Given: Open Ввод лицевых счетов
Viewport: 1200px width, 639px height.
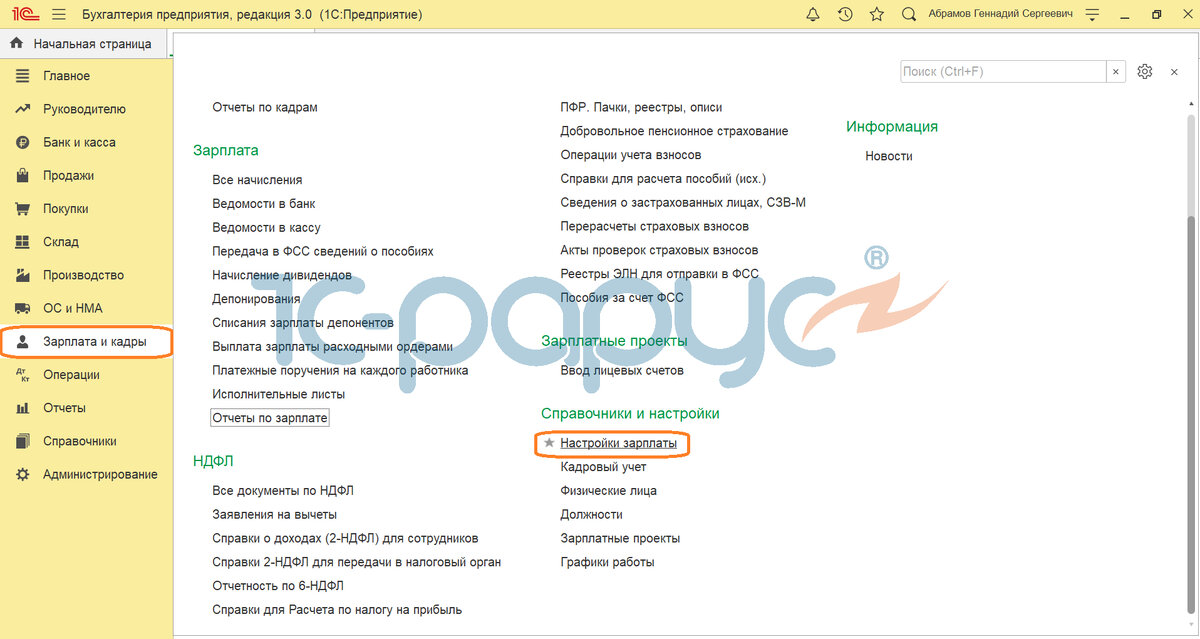Looking at the screenshot, I should 622,370.
